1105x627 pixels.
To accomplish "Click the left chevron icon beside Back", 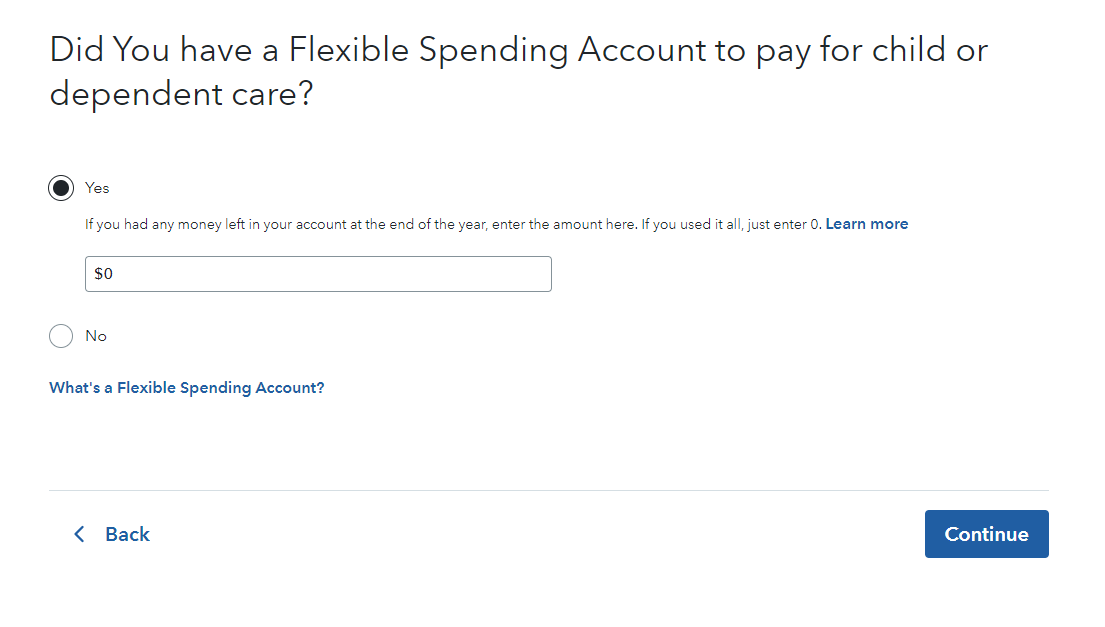I will tap(79, 534).
